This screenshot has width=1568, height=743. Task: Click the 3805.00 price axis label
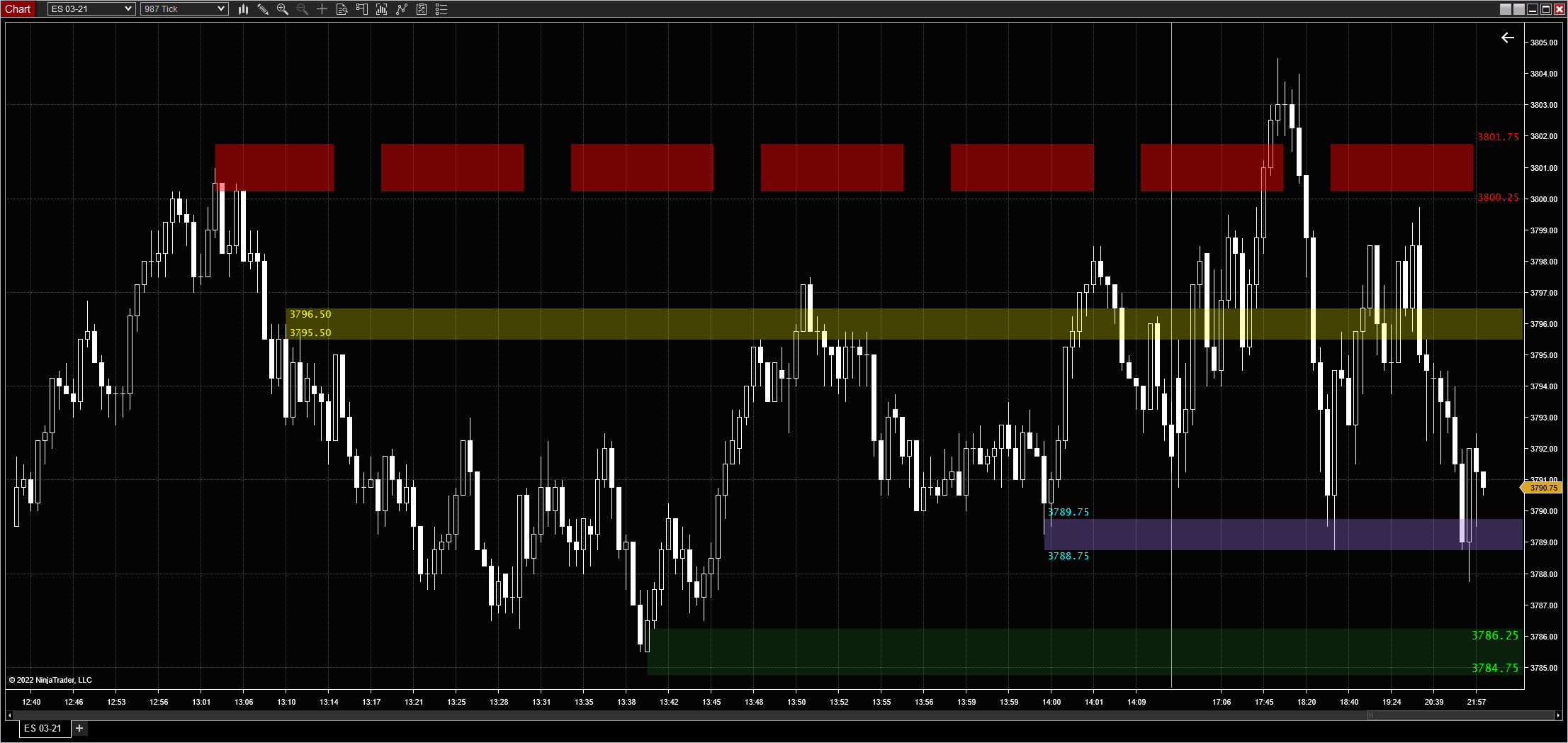tap(1544, 43)
